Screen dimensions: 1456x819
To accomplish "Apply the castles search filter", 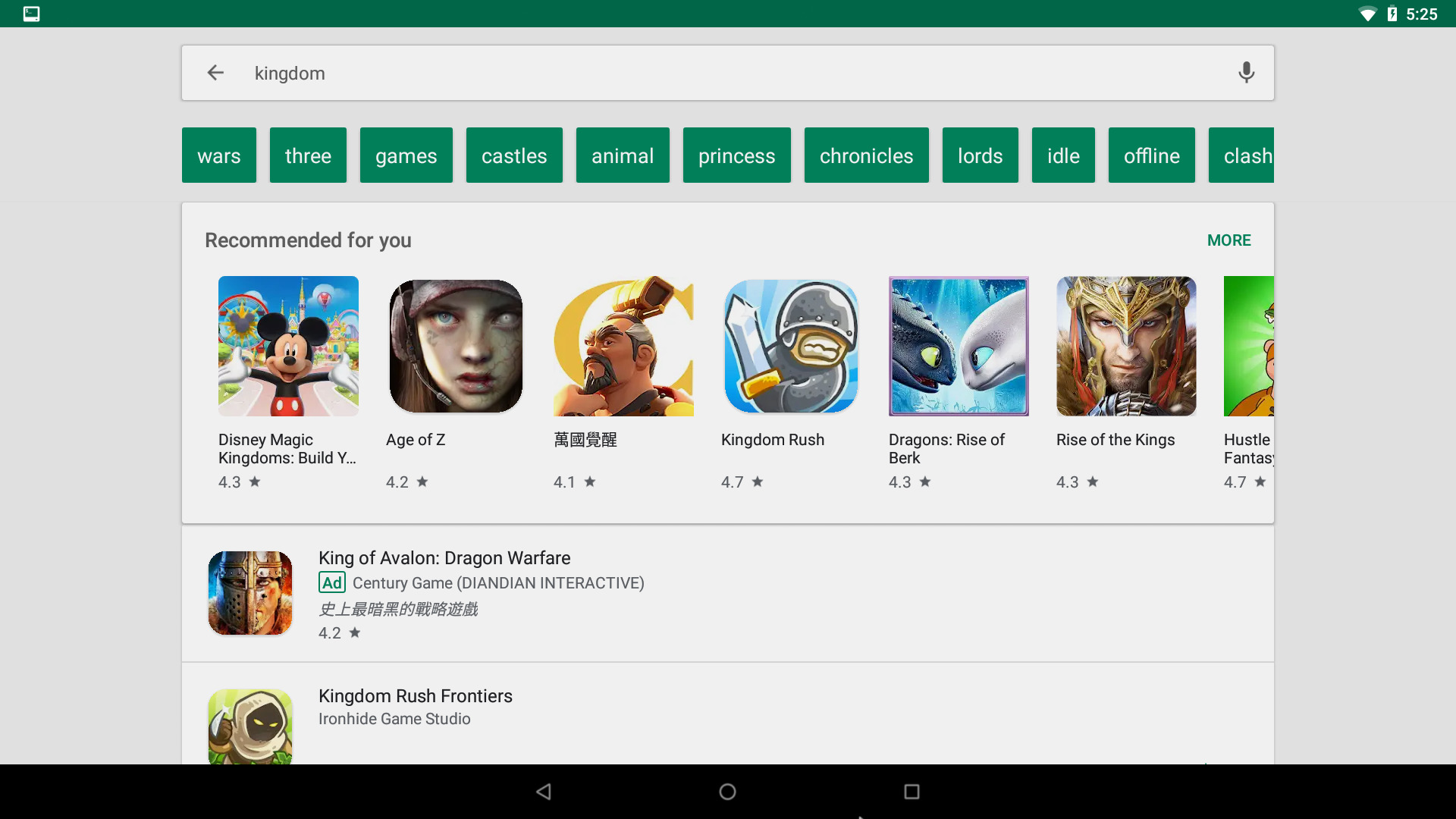I will (x=514, y=155).
